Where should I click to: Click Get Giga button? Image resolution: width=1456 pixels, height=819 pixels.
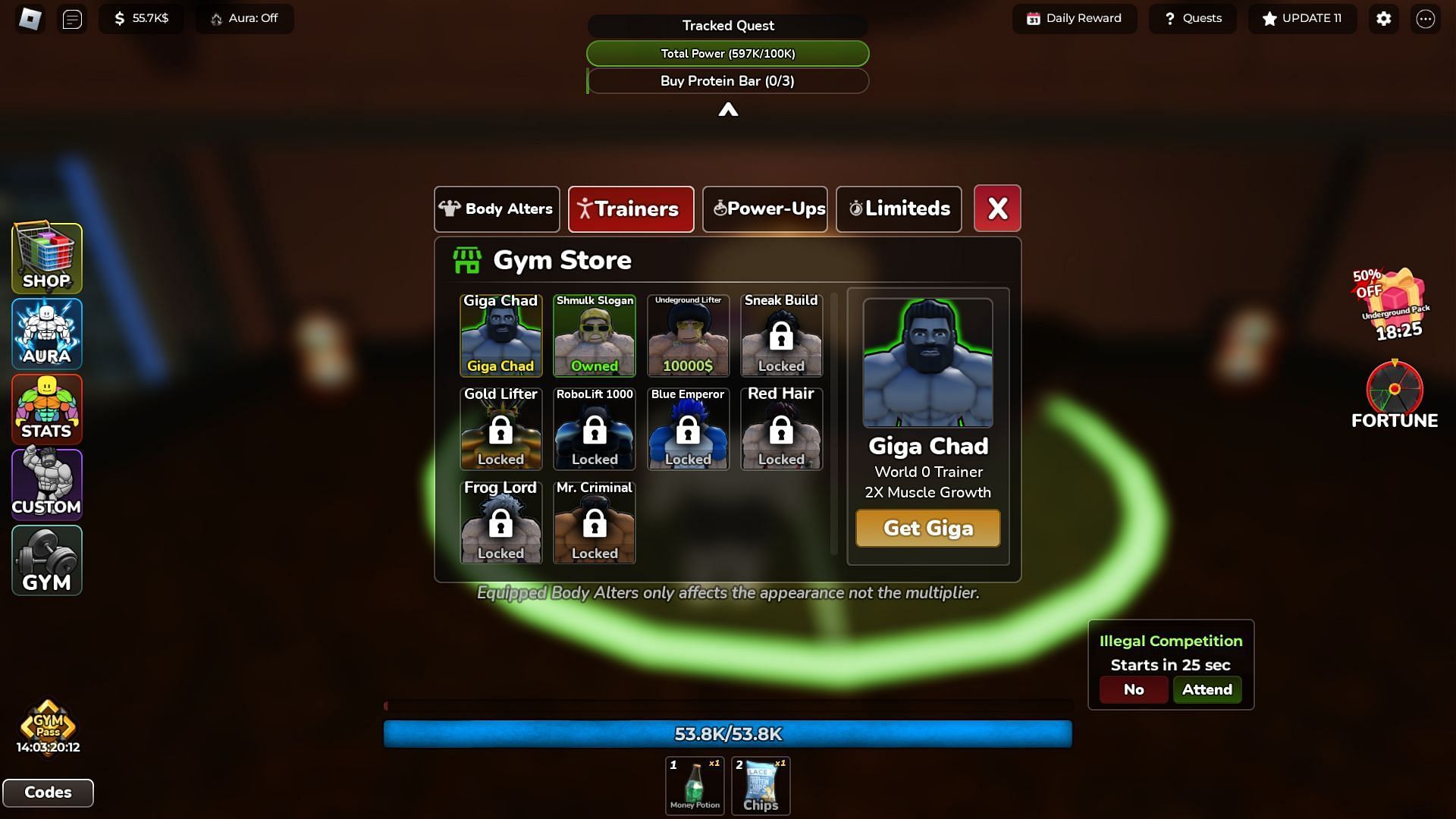pos(927,528)
